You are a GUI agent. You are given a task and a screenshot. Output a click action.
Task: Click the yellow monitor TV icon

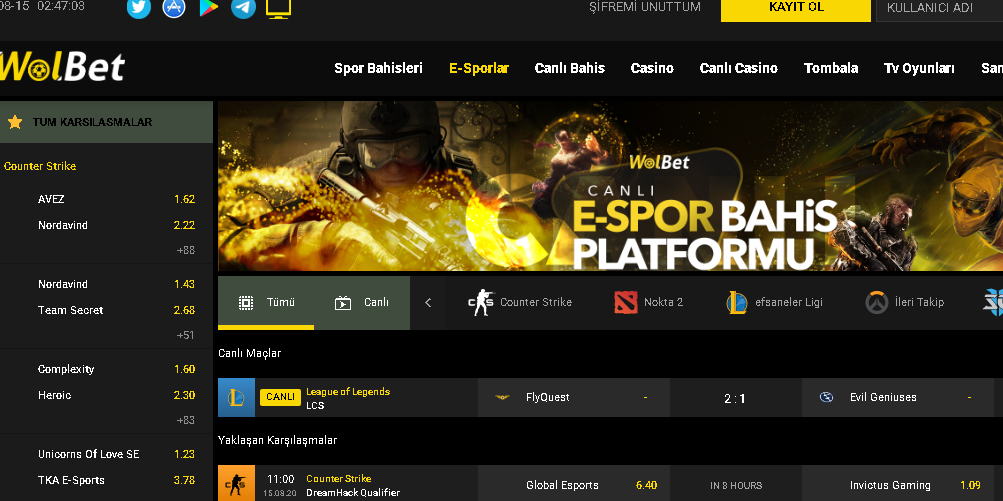coord(279,8)
